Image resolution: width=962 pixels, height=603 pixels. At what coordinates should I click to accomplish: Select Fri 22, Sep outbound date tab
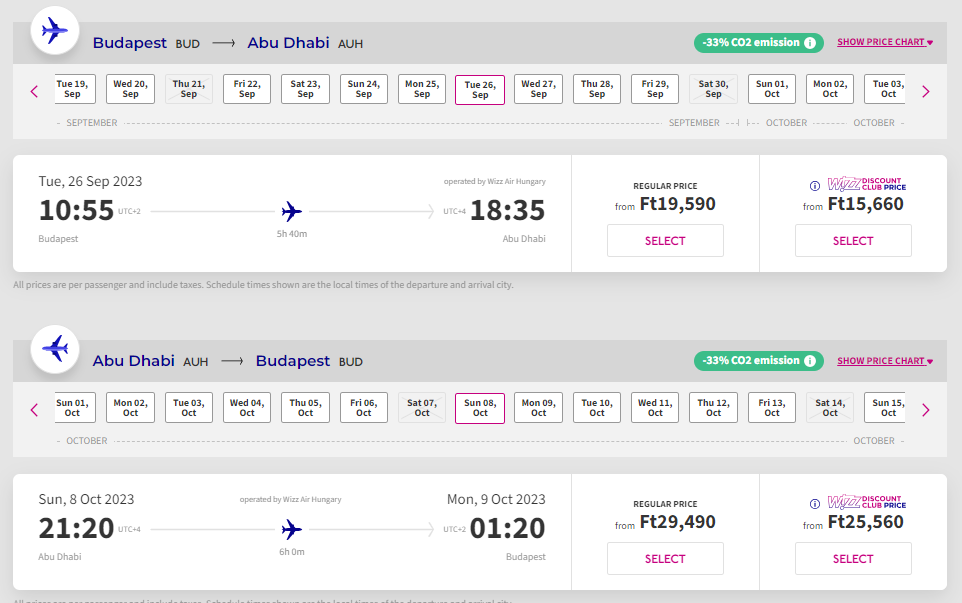click(247, 89)
